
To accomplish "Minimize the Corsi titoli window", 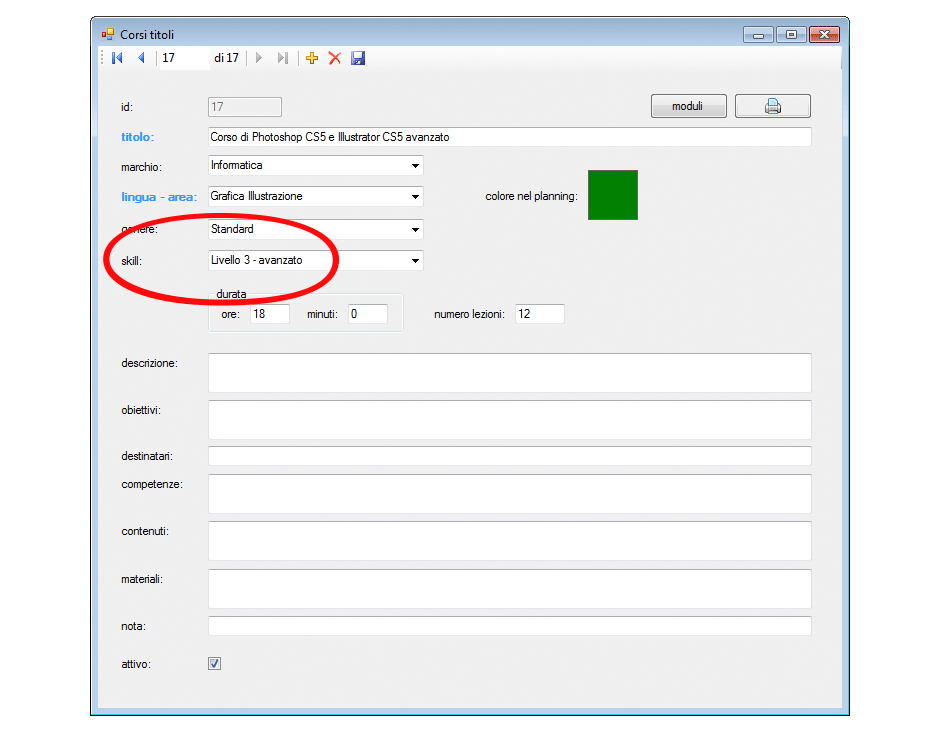I will tap(758, 35).
